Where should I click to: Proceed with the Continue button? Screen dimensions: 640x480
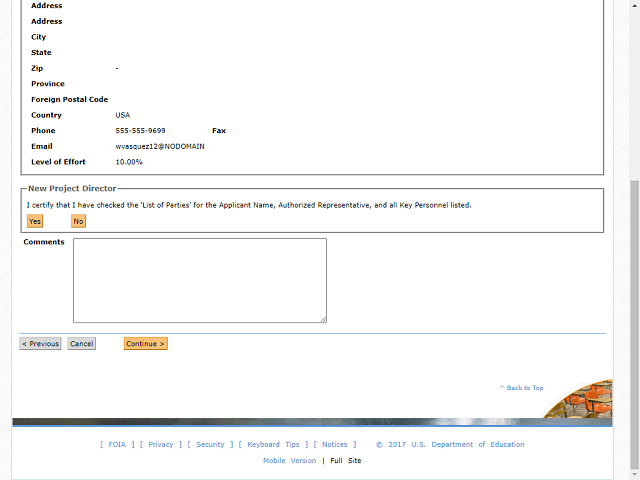click(x=146, y=344)
